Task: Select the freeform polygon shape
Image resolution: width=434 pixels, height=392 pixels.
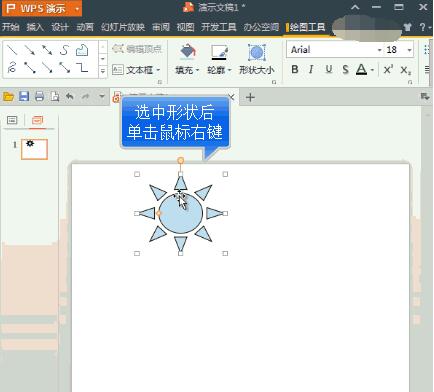Action: coord(82,50)
